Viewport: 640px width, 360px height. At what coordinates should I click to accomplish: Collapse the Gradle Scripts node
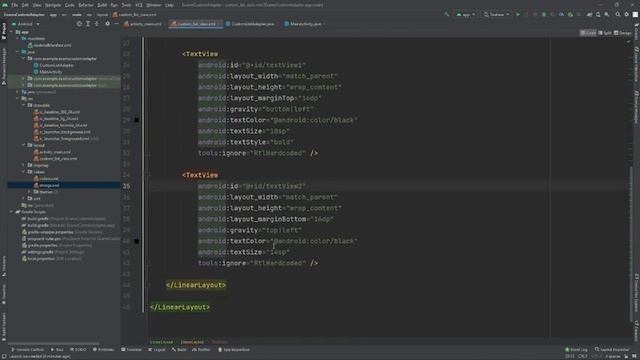coord(11,212)
